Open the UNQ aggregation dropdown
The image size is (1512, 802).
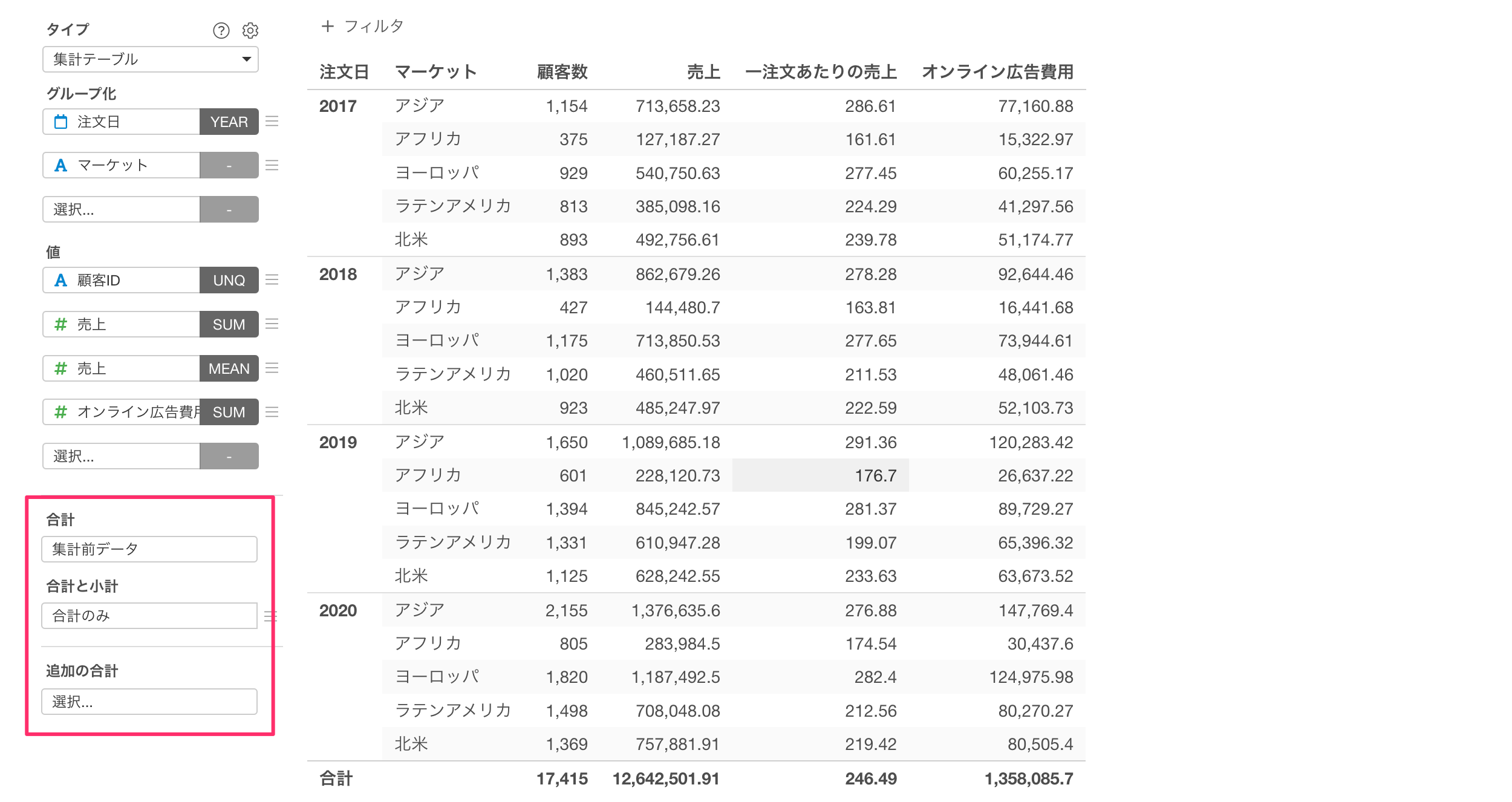point(229,280)
